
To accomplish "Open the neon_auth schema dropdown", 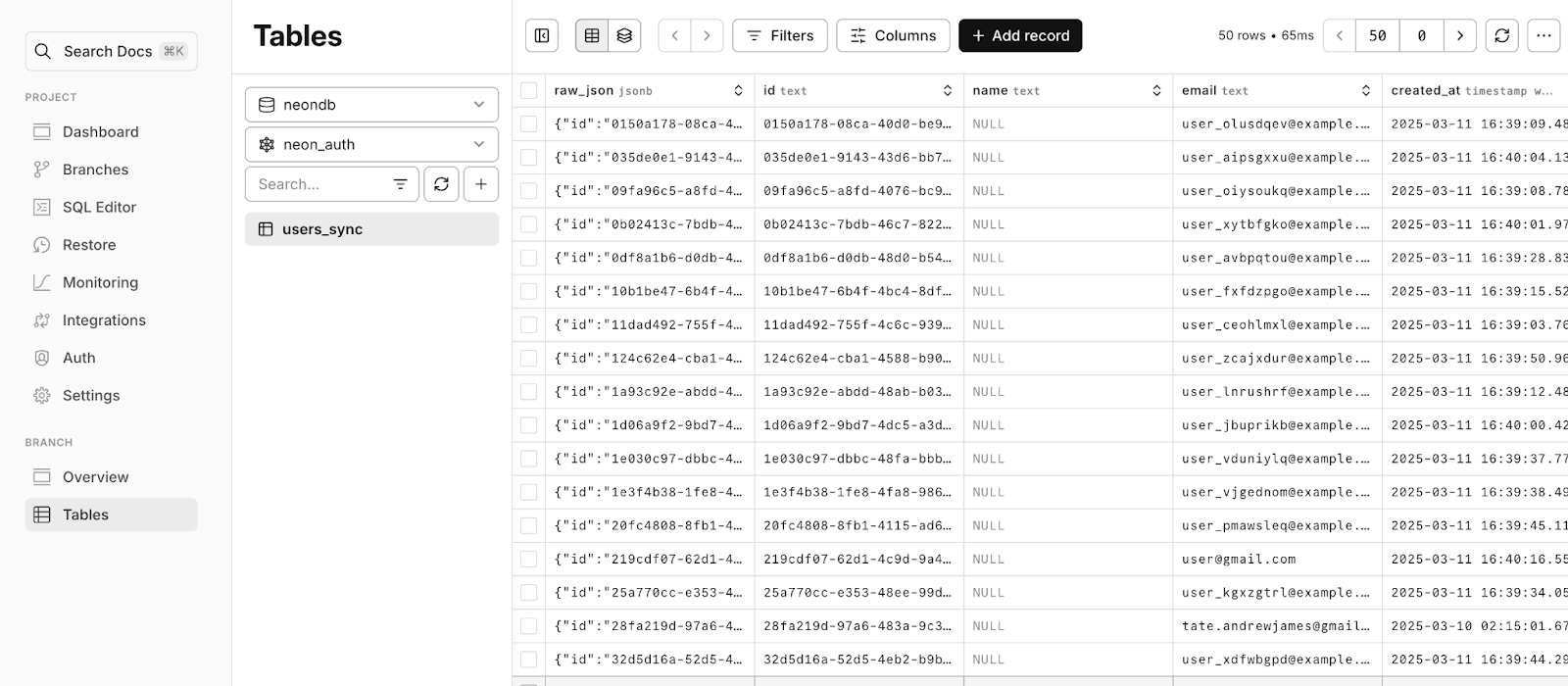I will coord(371,144).
